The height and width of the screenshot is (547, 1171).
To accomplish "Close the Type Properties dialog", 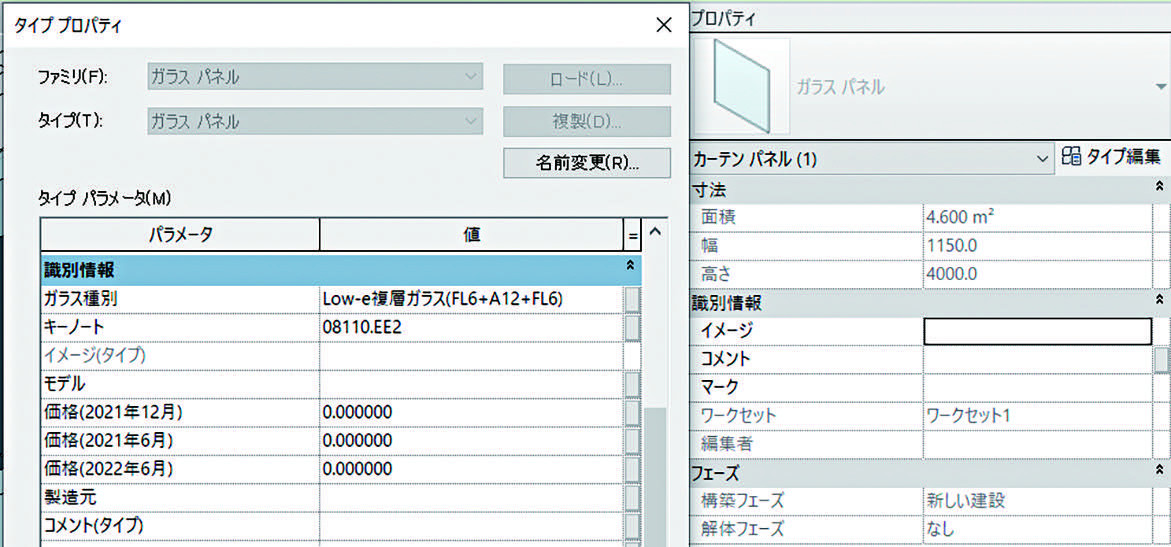I will pos(663,25).
